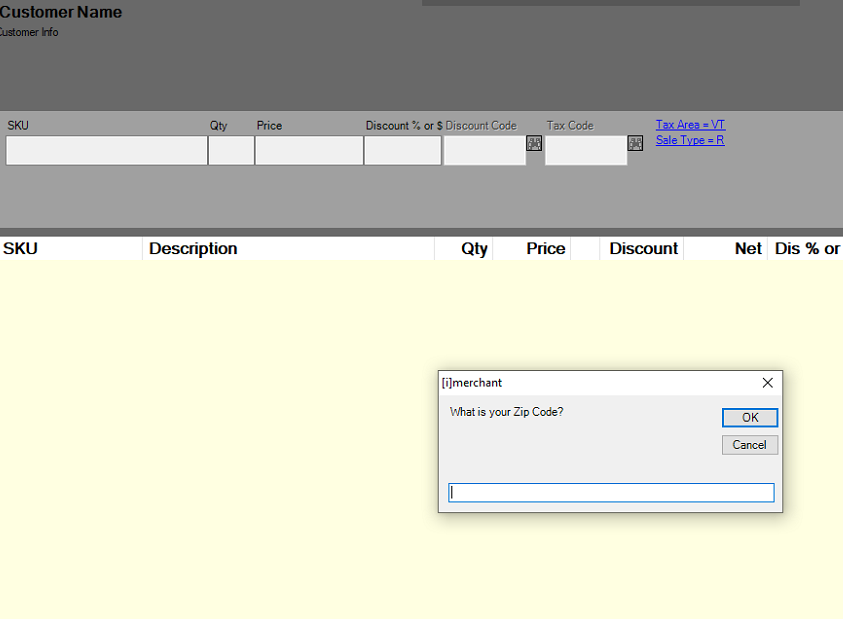Select the Description column header
Screen dimensions: 843x619
(x=288, y=248)
